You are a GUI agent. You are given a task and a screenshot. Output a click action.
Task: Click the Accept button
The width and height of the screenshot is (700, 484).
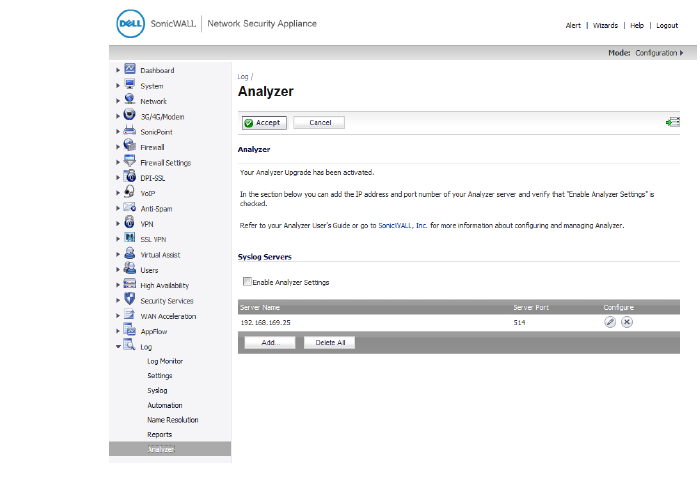click(x=264, y=123)
